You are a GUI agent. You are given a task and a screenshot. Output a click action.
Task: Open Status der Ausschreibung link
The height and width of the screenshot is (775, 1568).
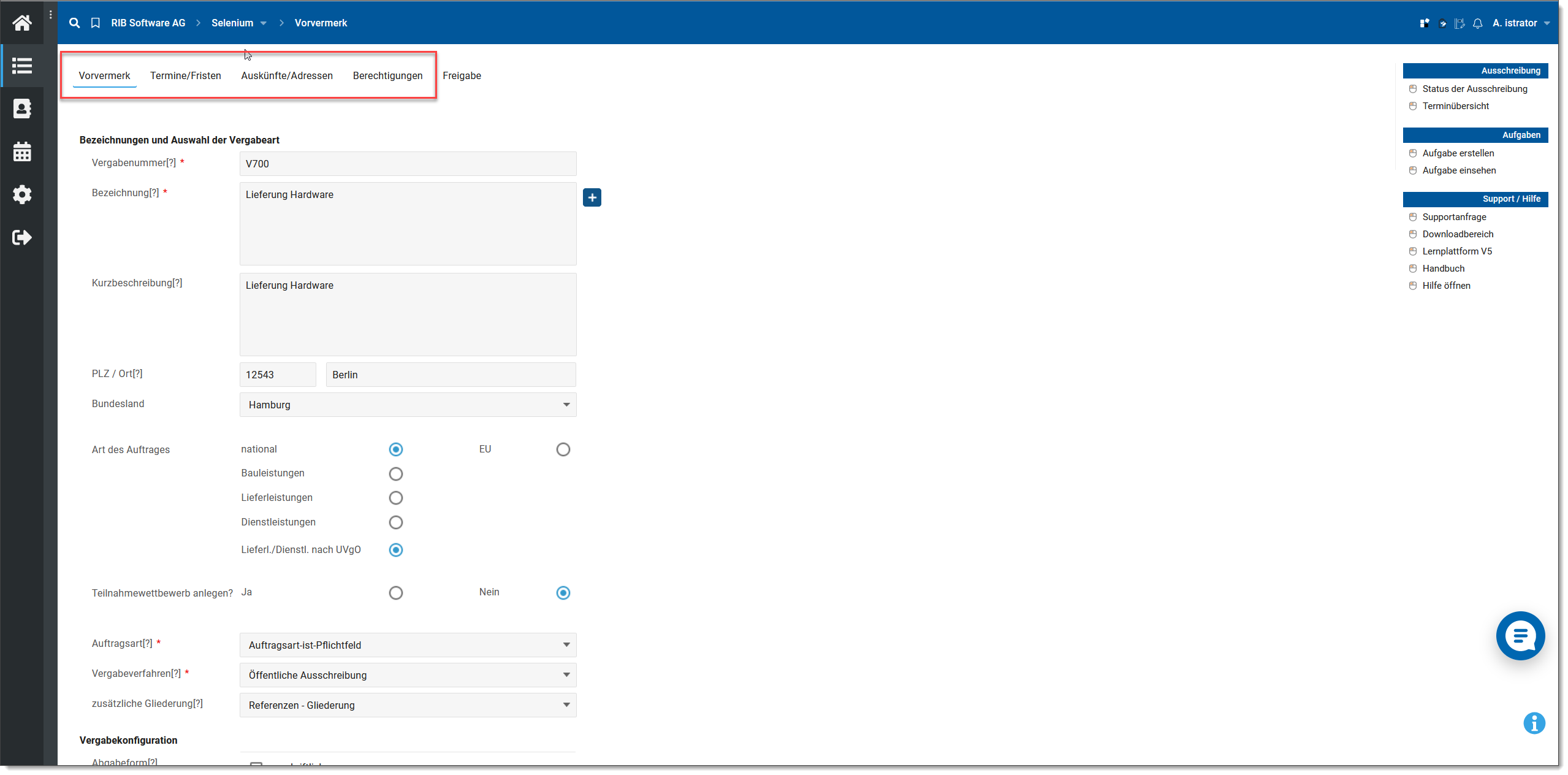click(x=1475, y=89)
